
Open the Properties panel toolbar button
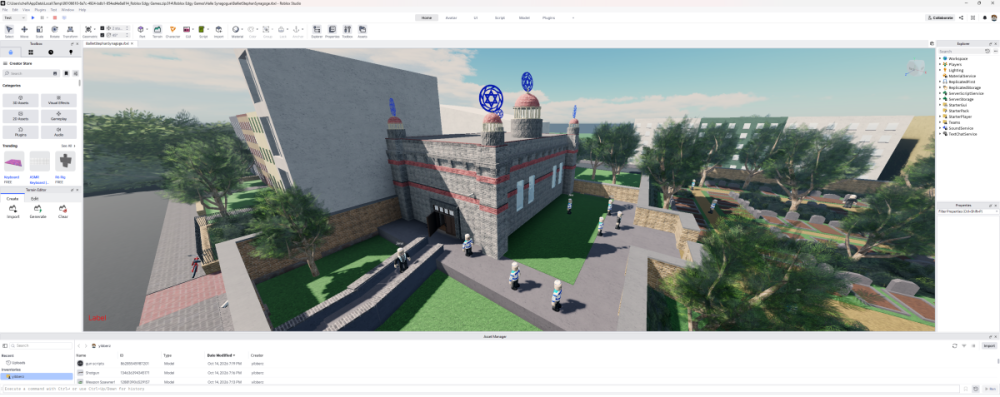332,31
